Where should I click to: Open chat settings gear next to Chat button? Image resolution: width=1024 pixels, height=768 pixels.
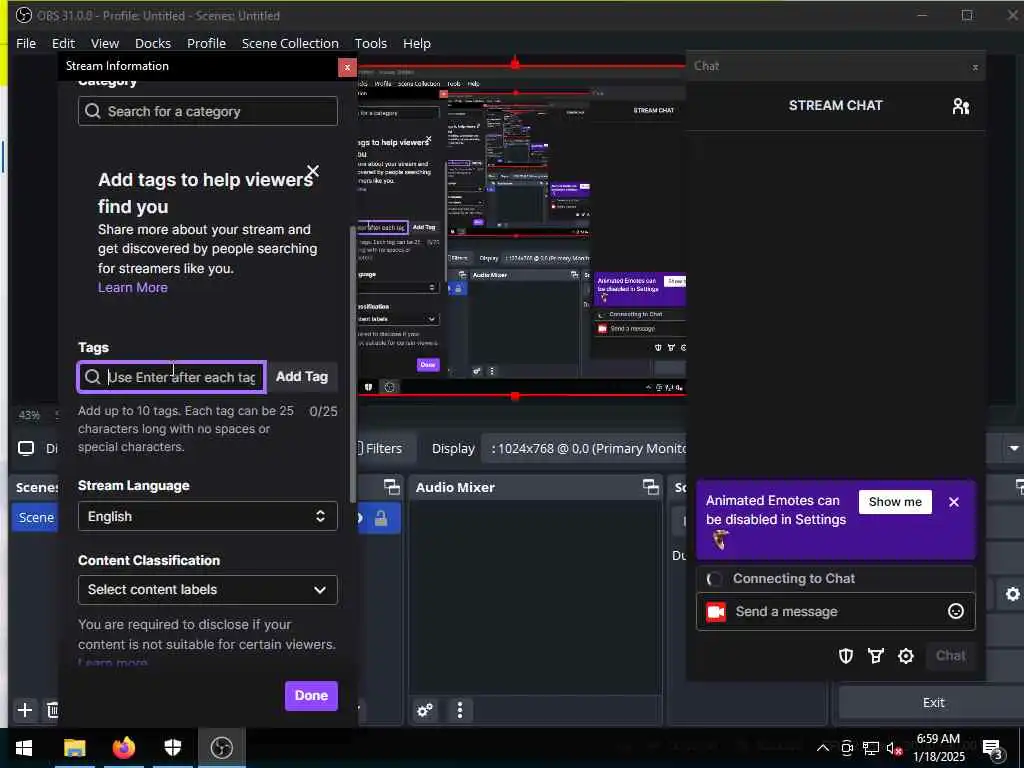[906, 656]
